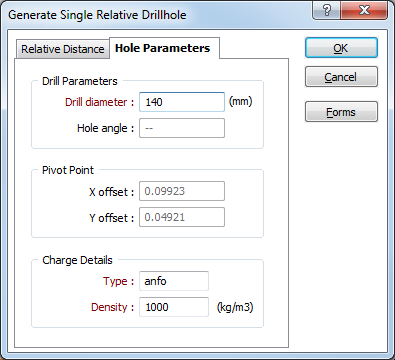Click the Density field showing 1000

click(174, 307)
